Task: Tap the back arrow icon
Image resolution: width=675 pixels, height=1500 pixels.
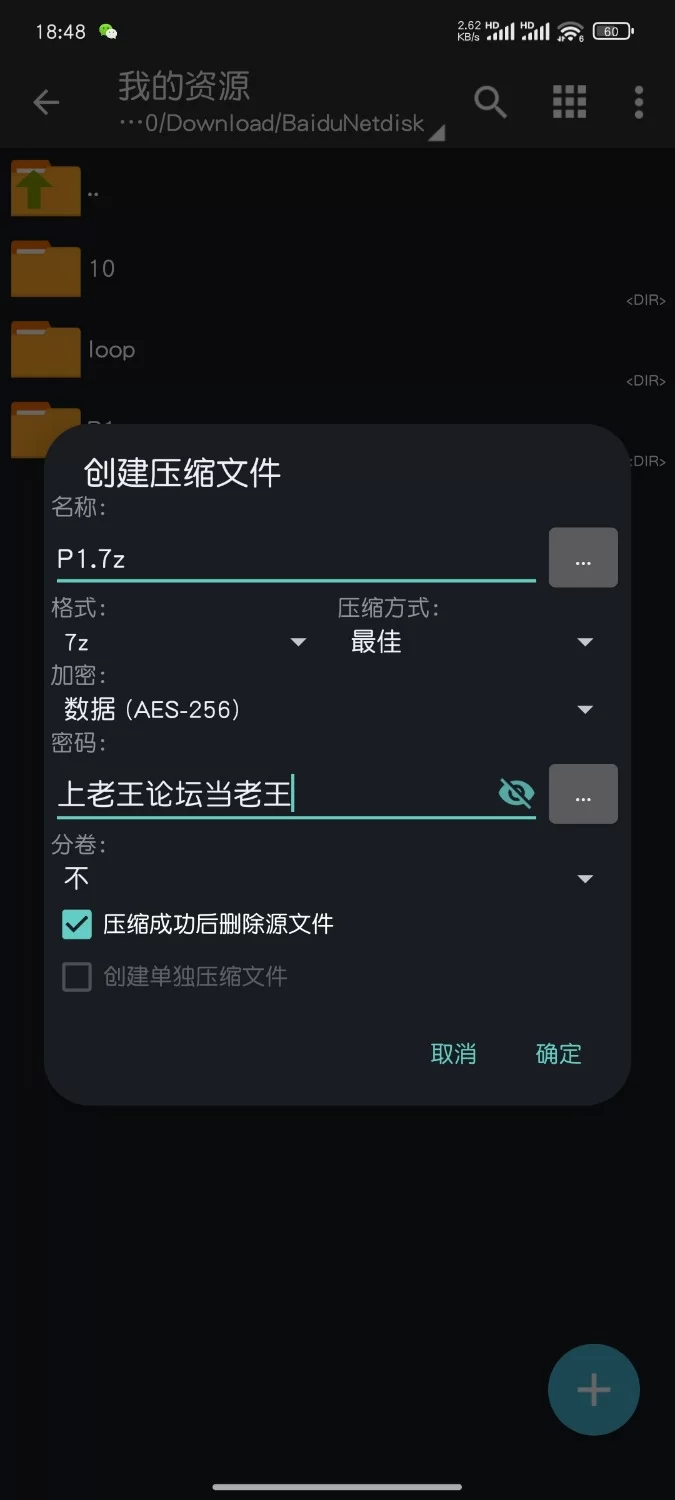Action: click(46, 102)
